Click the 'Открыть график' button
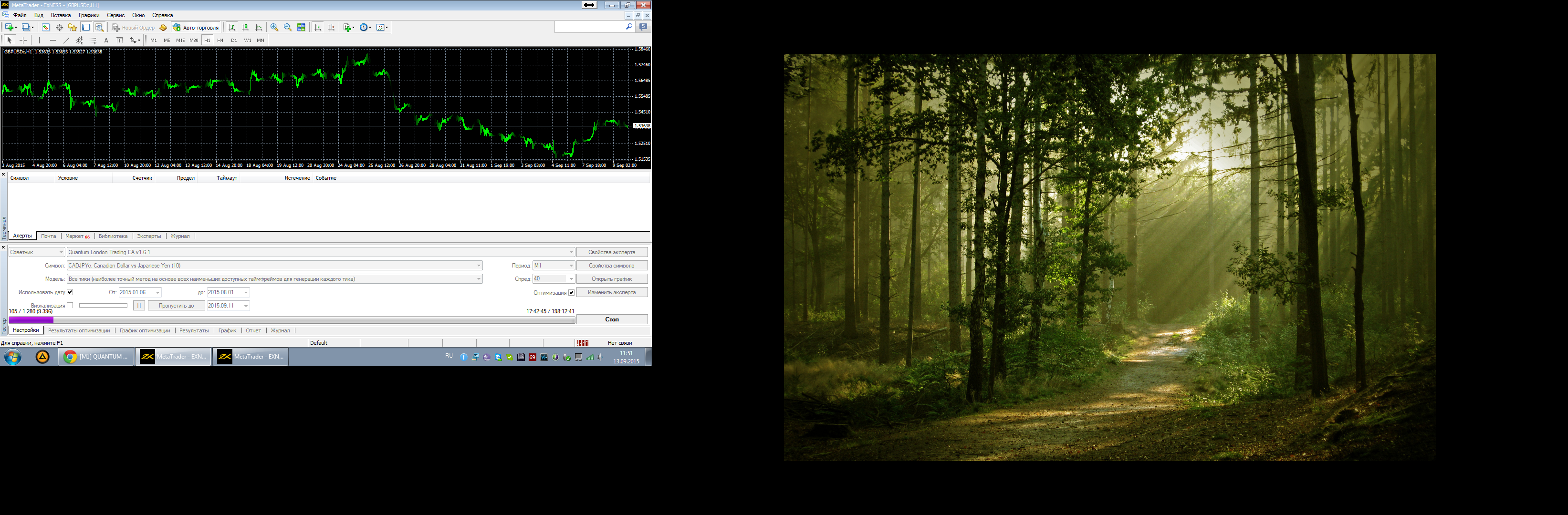1568x515 pixels. point(612,279)
